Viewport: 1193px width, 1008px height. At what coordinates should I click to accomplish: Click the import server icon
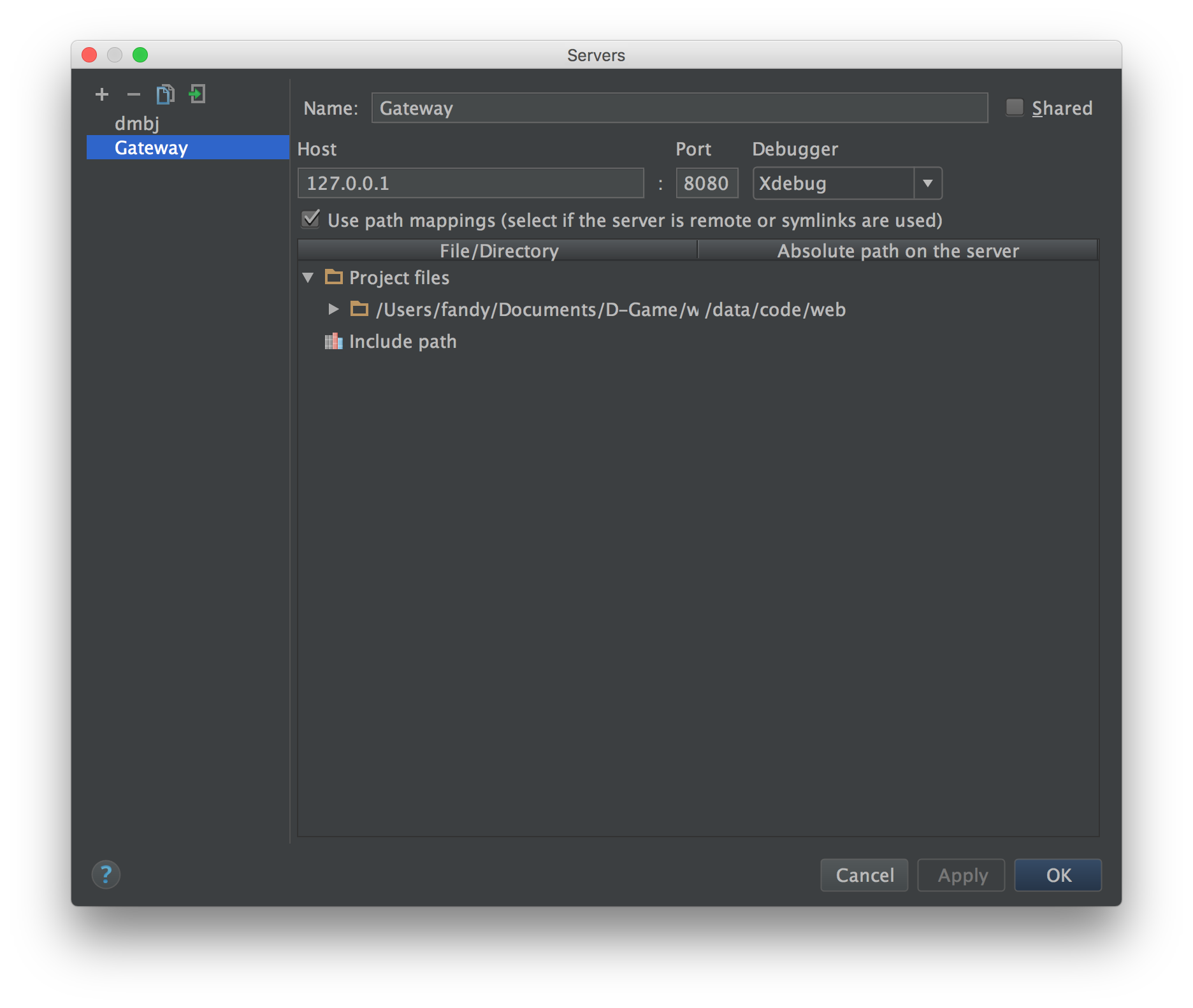[197, 95]
